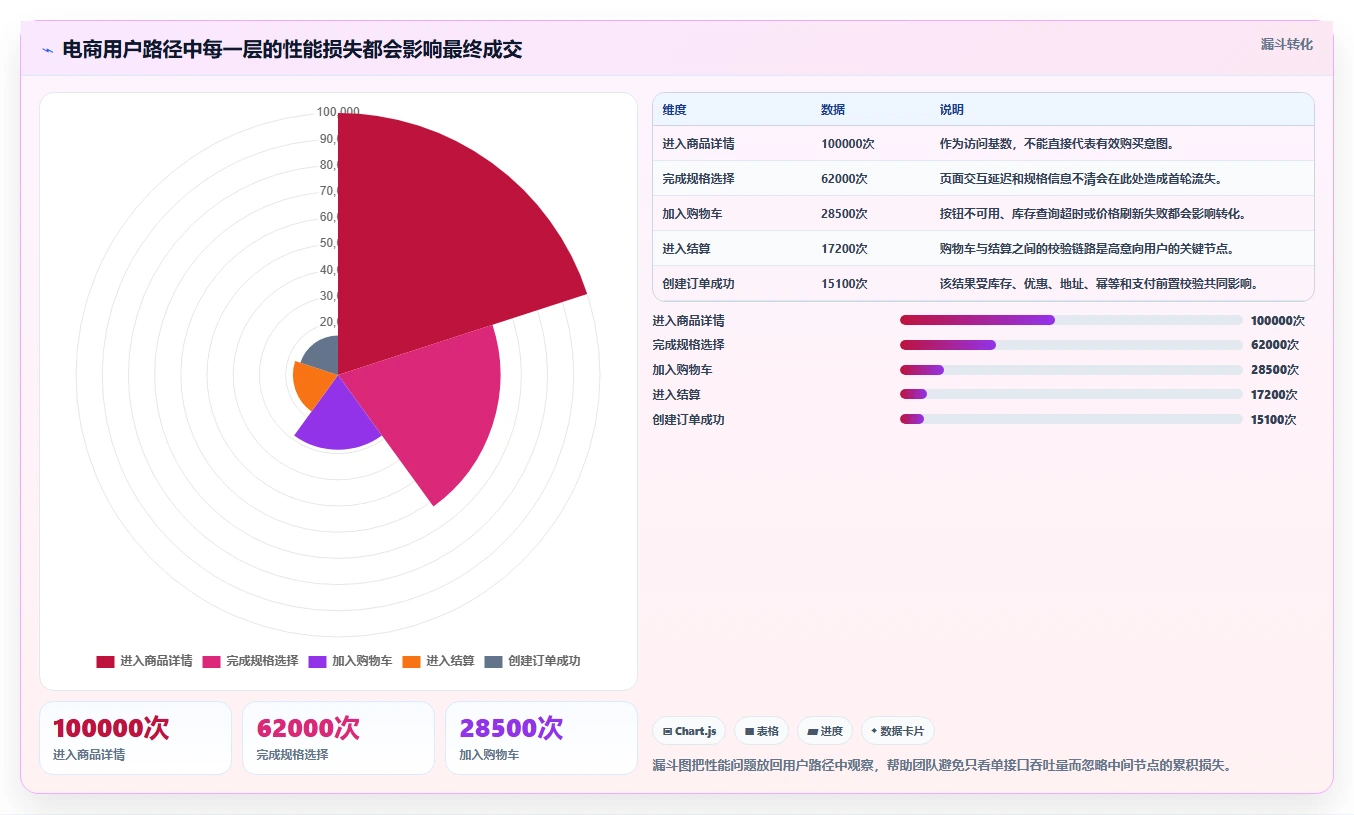Click the lightning icon beside the title
Viewport: 1354px width, 815px height.
(x=47, y=50)
